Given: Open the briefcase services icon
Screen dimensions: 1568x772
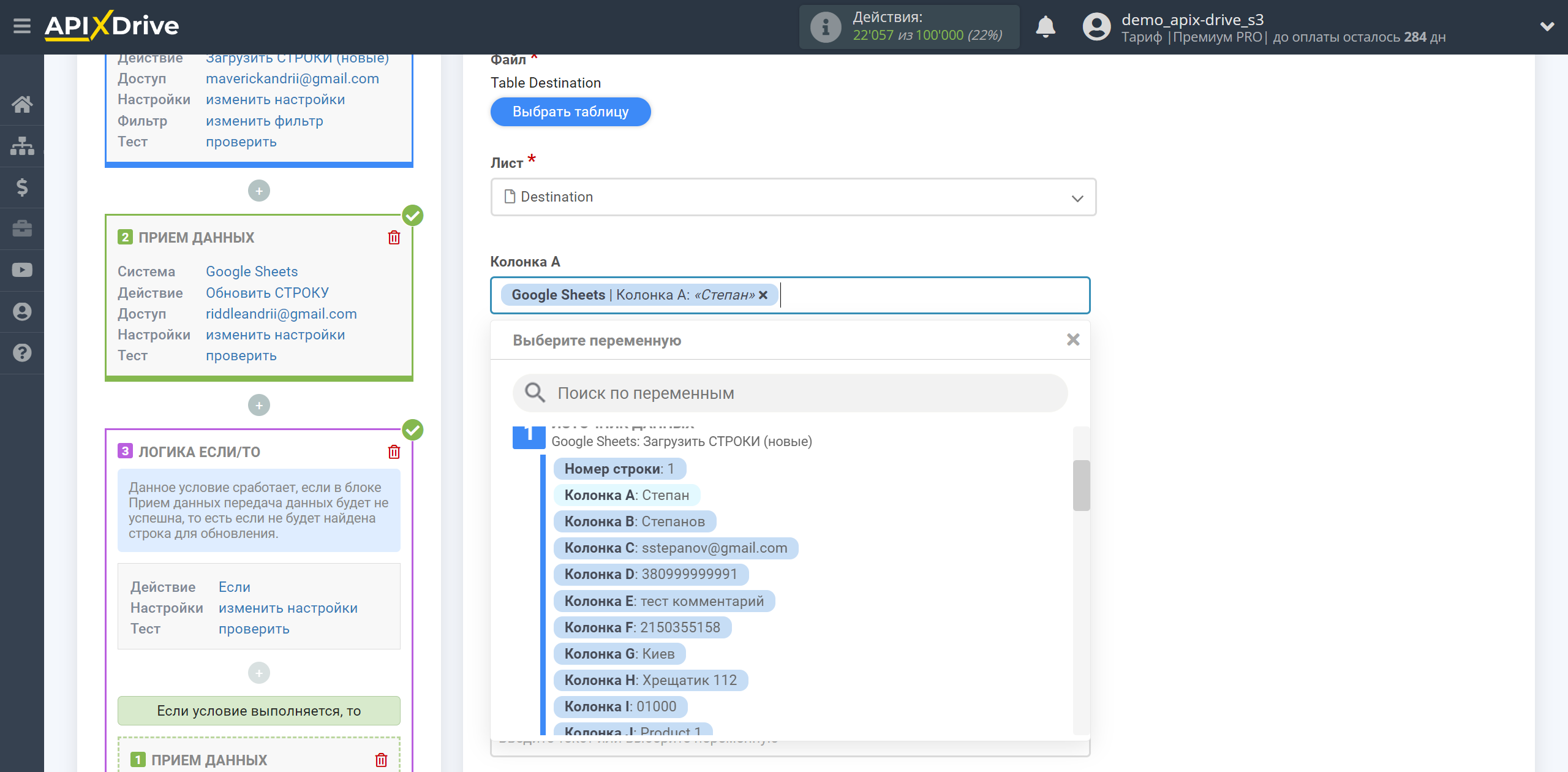Looking at the screenshot, I should point(22,229).
